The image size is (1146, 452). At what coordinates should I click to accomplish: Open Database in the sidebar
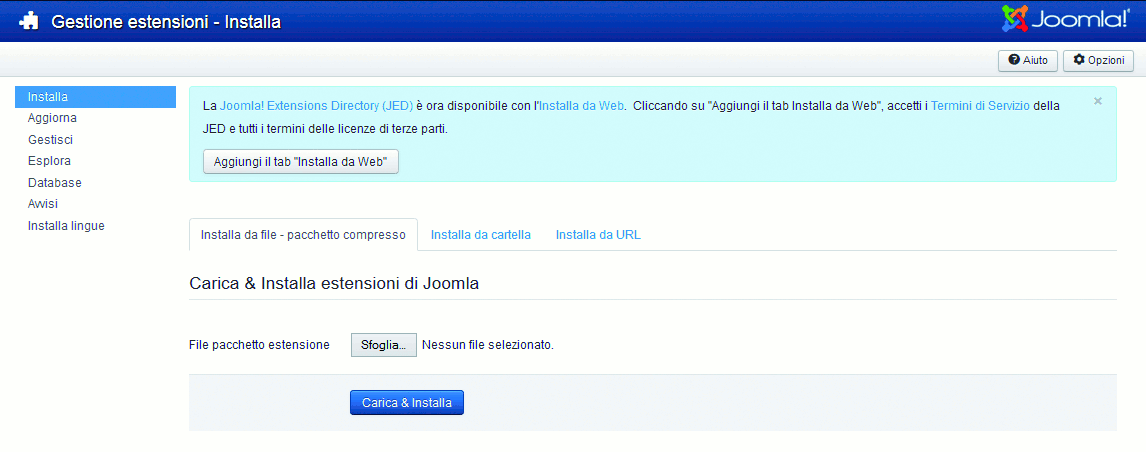tap(54, 183)
